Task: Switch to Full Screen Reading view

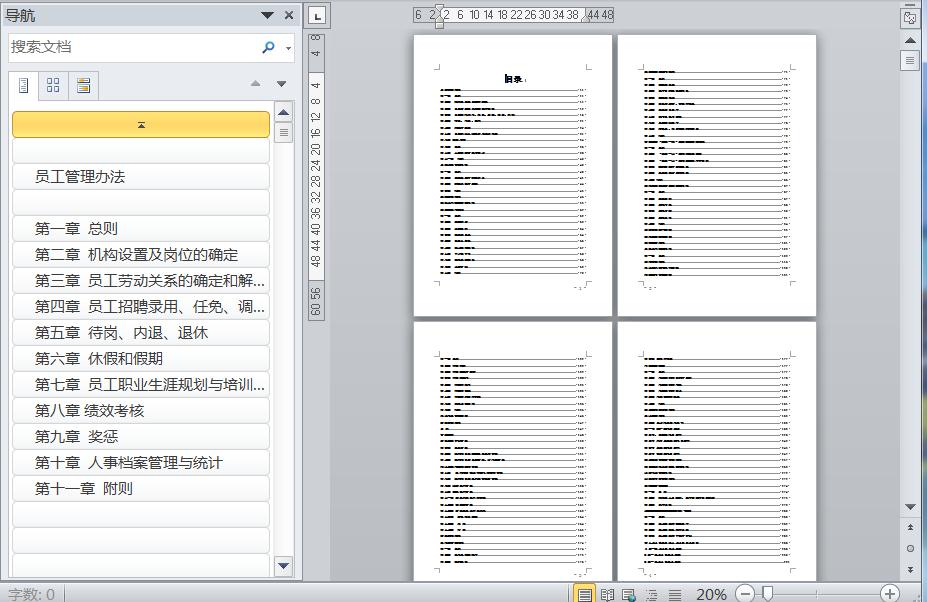Action: pyautogui.click(x=607, y=593)
